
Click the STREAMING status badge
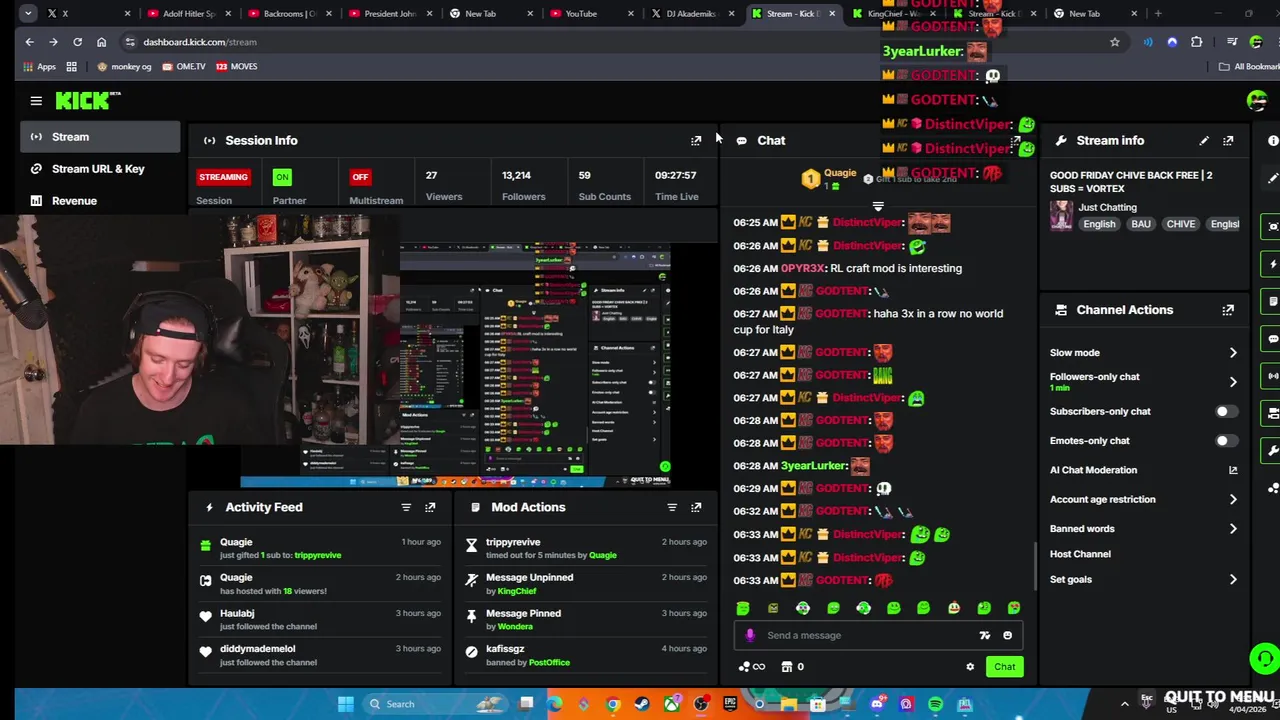click(x=223, y=177)
